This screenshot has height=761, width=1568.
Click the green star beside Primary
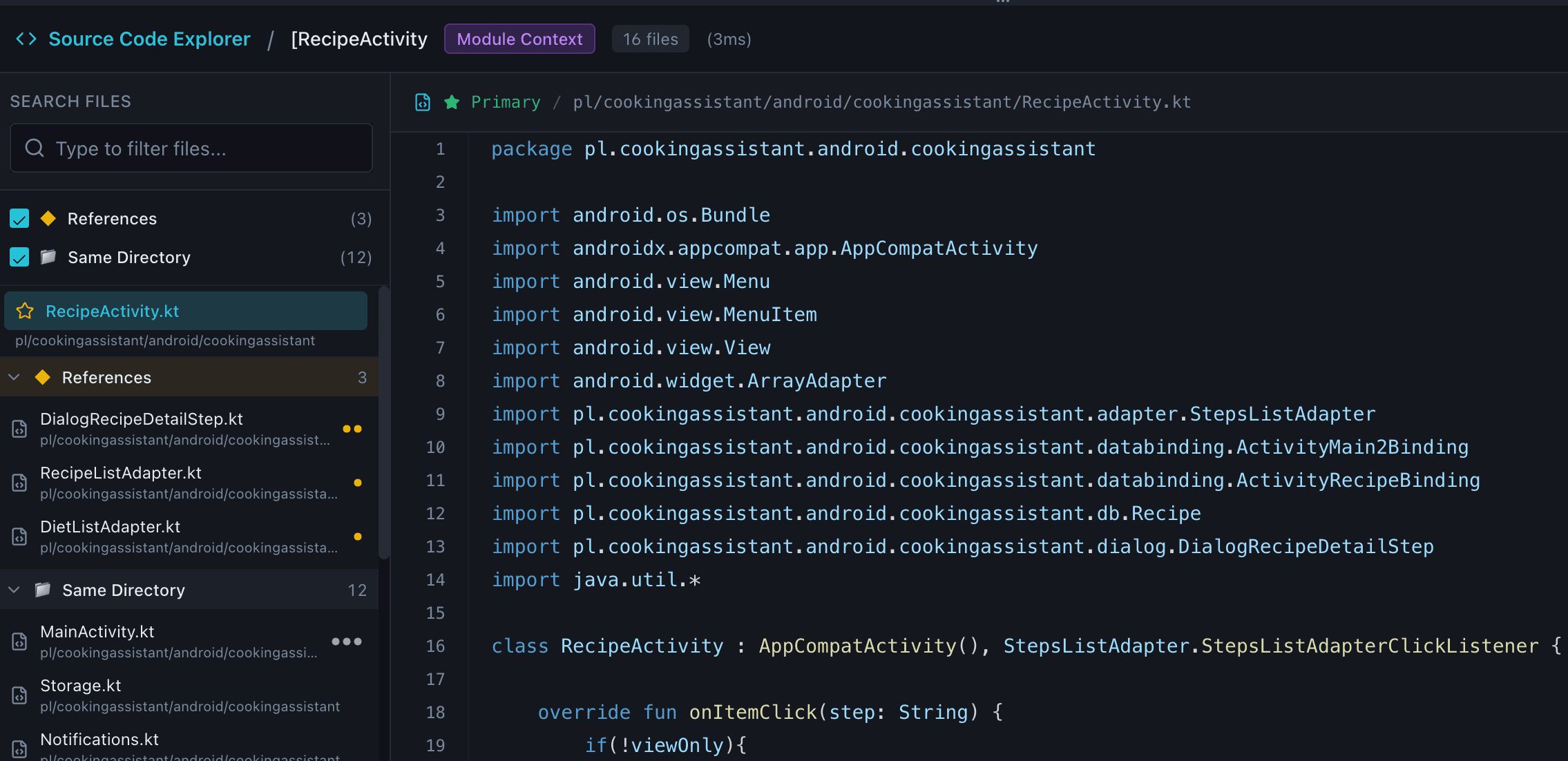click(x=452, y=102)
